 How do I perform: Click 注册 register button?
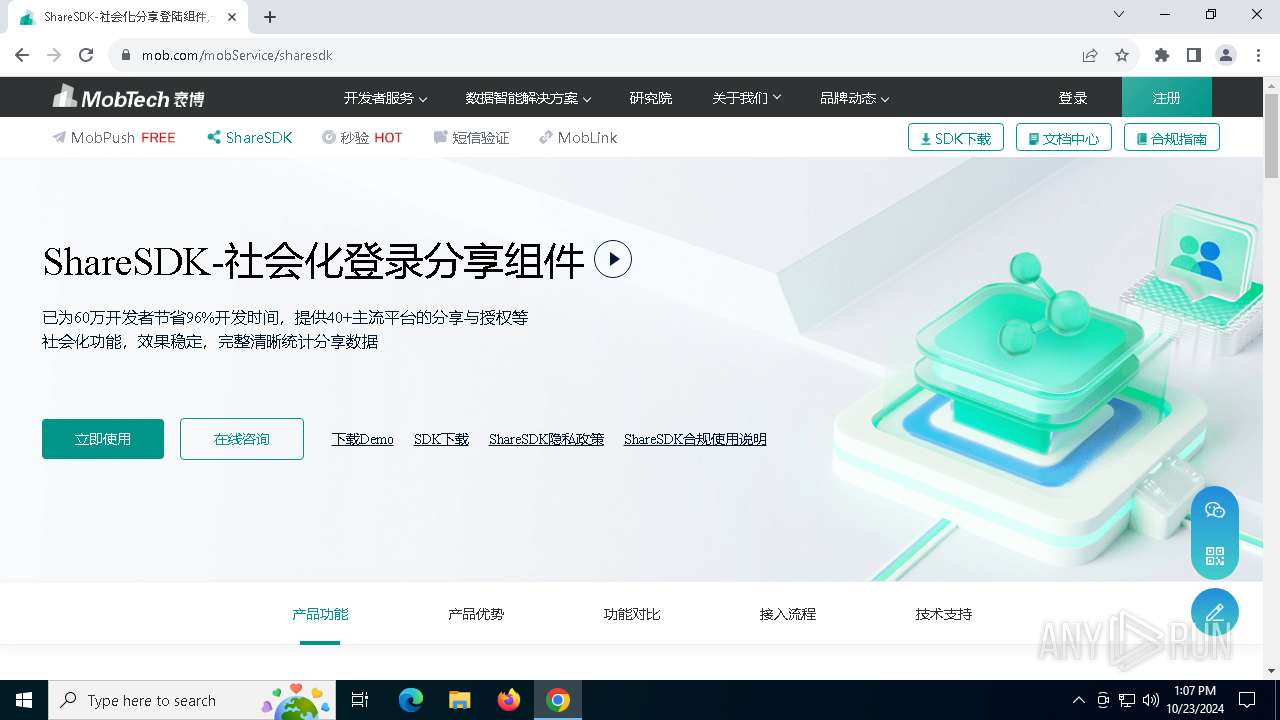click(1166, 98)
